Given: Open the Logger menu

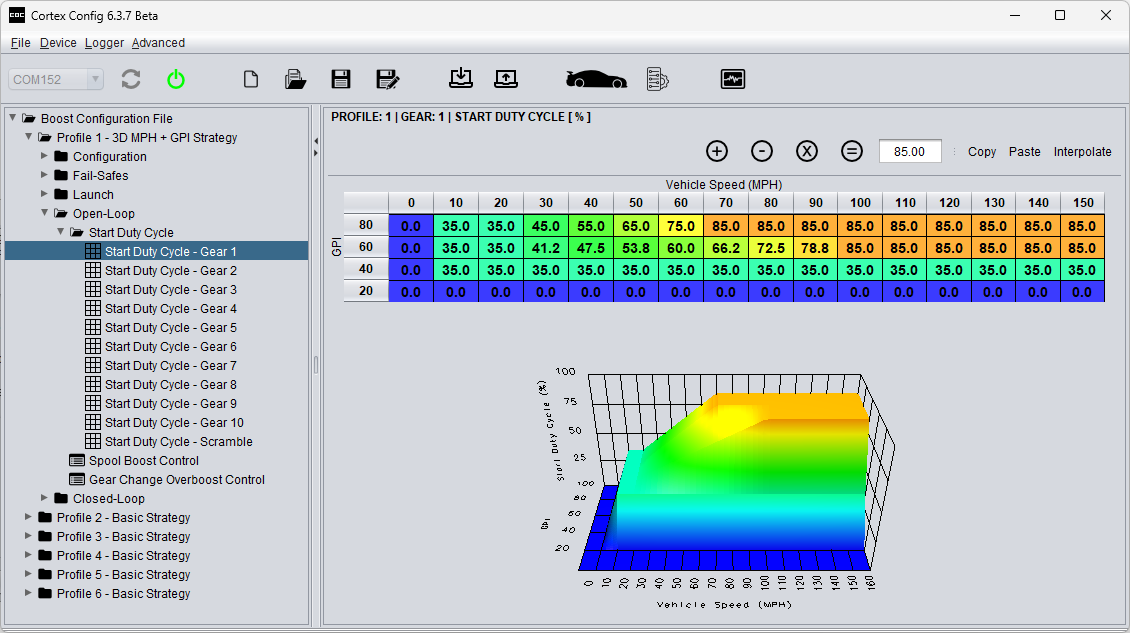Looking at the screenshot, I should tap(103, 43).
